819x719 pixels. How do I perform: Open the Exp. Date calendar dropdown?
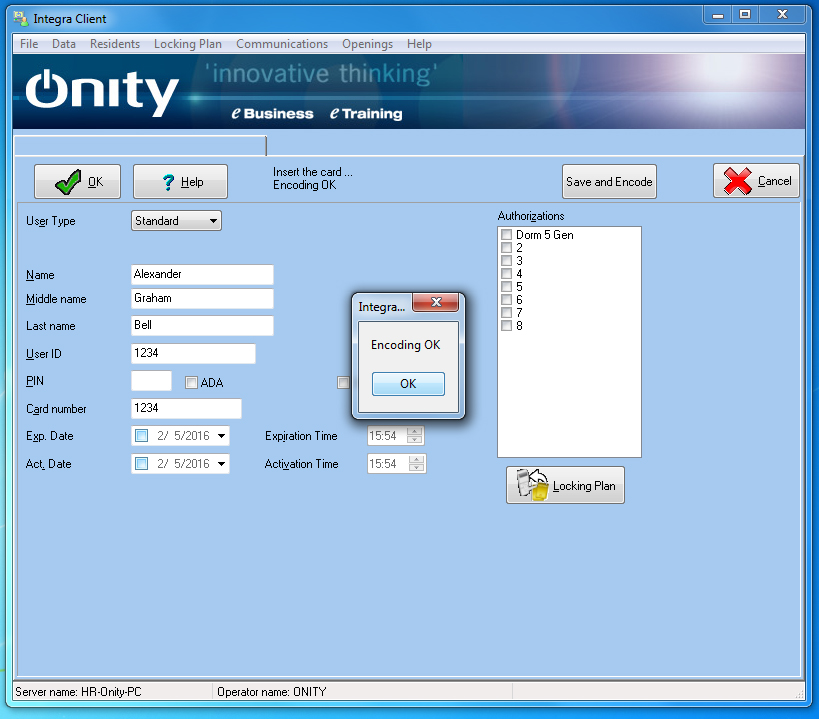221,436
